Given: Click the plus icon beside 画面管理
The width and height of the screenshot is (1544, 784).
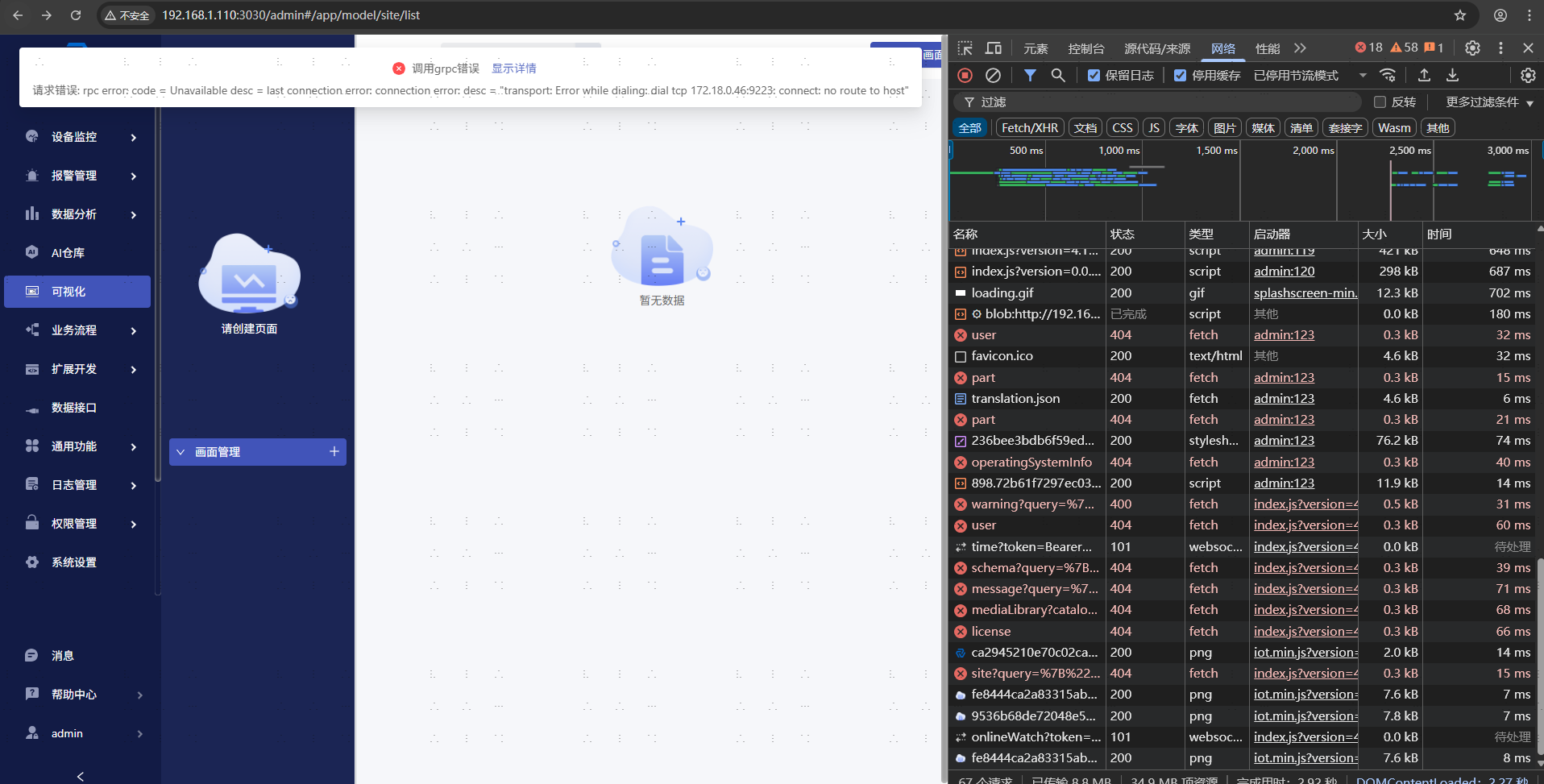Looking at the screenshot, I should tap(334, 452).
